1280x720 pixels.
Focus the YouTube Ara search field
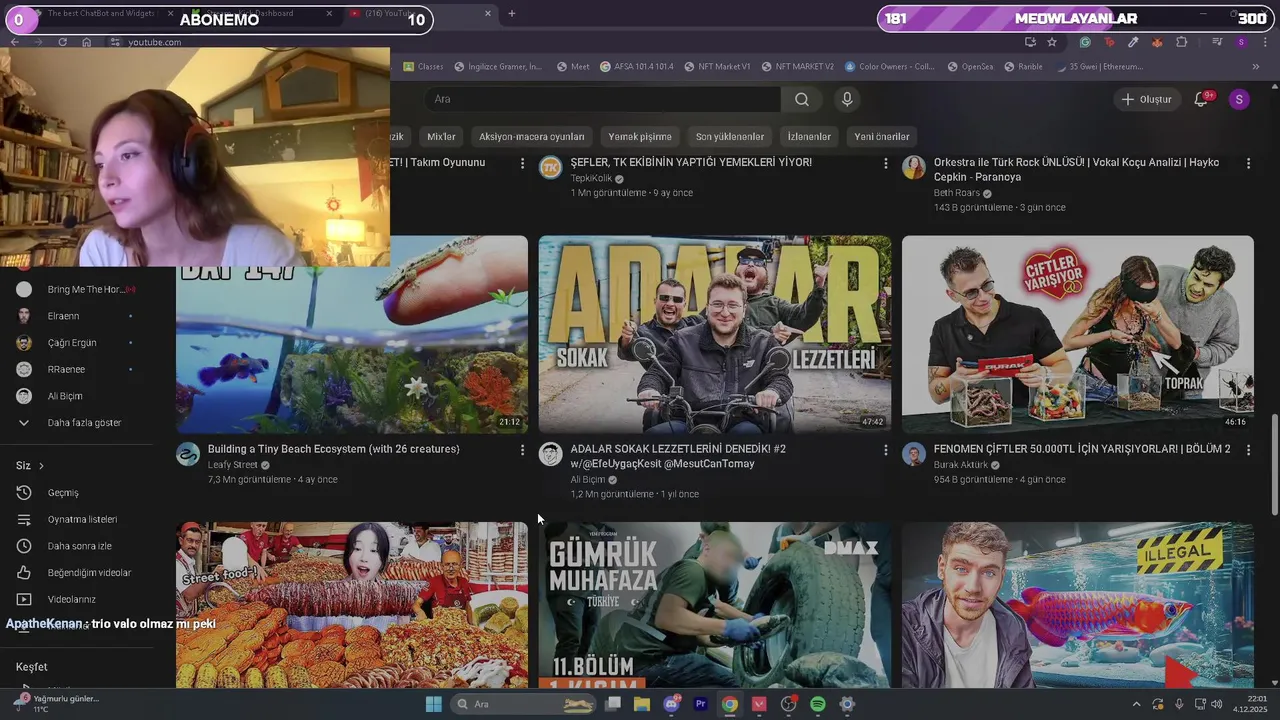(x=603, y=99)
